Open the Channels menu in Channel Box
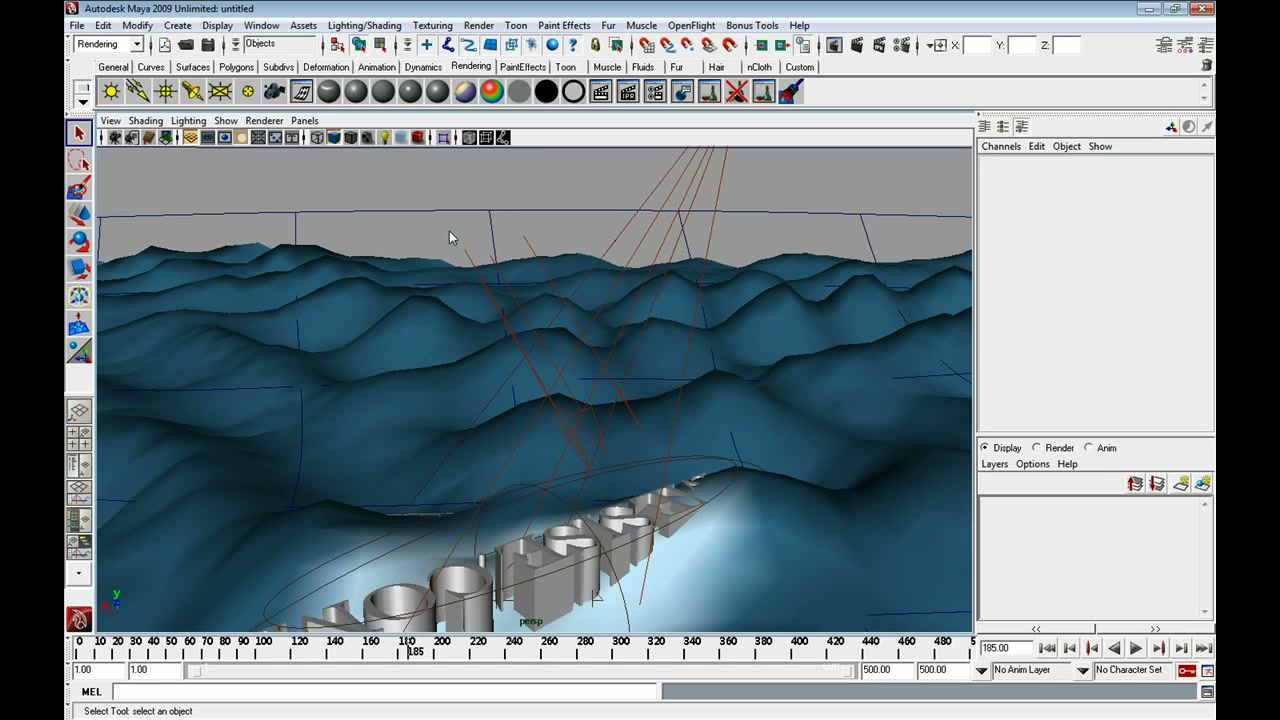Screen dimensions: 1280x720 coord(1001,147)
